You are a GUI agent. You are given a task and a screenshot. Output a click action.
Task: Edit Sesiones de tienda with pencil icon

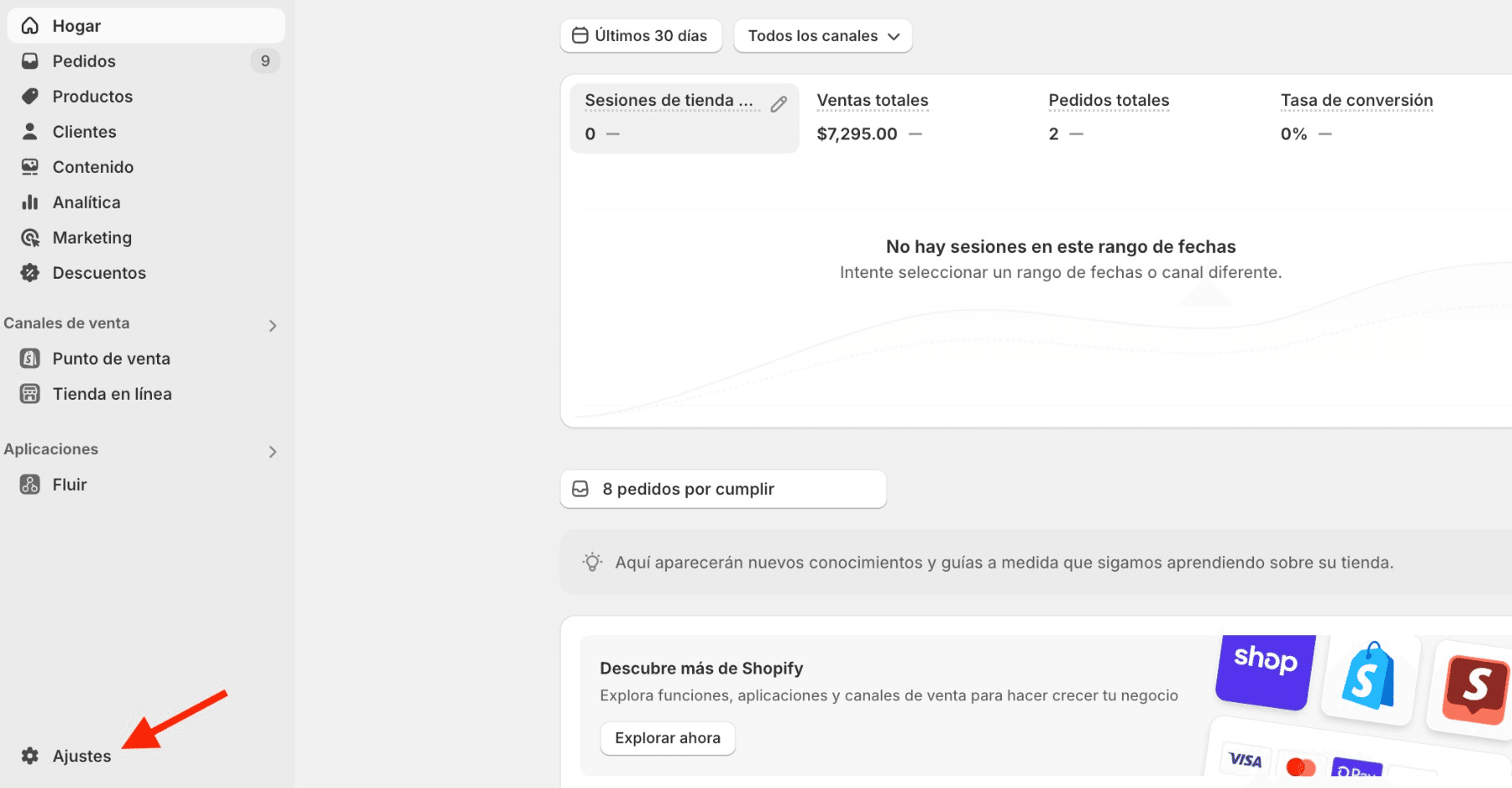click(x=778, y=104)
